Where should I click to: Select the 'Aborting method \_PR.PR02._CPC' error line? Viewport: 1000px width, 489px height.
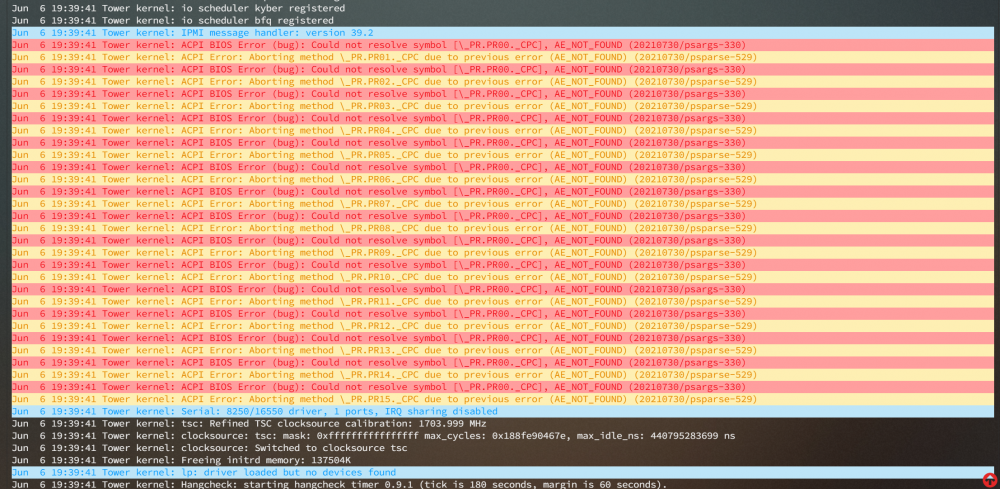tap(503, 82)
